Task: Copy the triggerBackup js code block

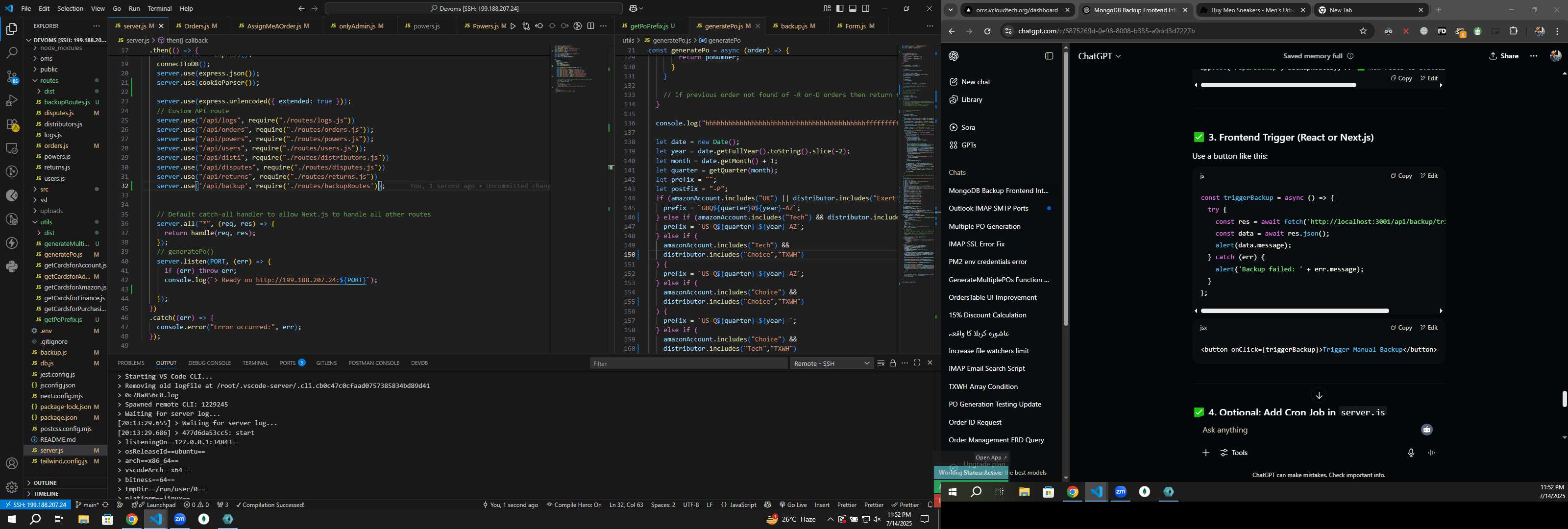Action: point(1400,176)
